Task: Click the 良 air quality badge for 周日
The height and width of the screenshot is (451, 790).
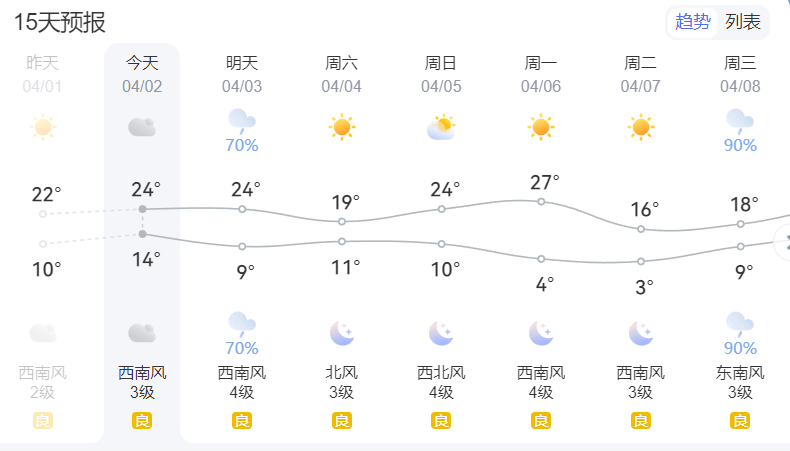Action: 441,421
